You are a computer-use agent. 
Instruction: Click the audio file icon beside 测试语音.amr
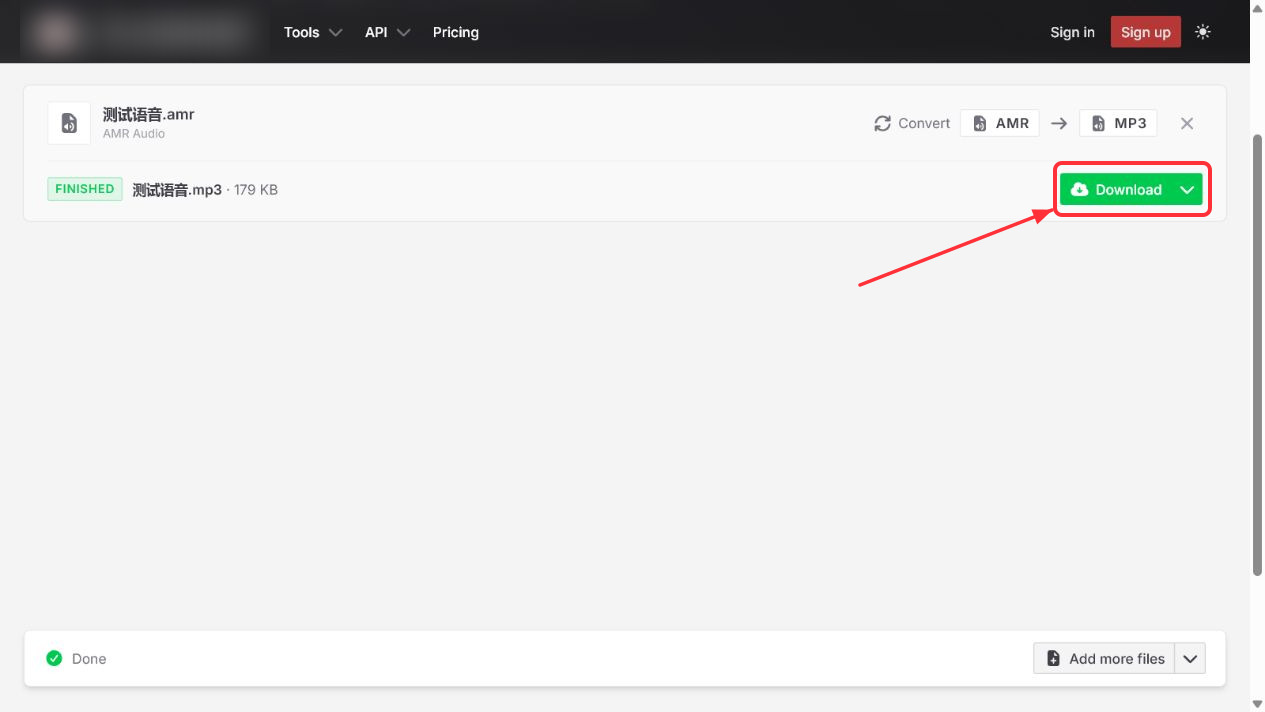69,123
